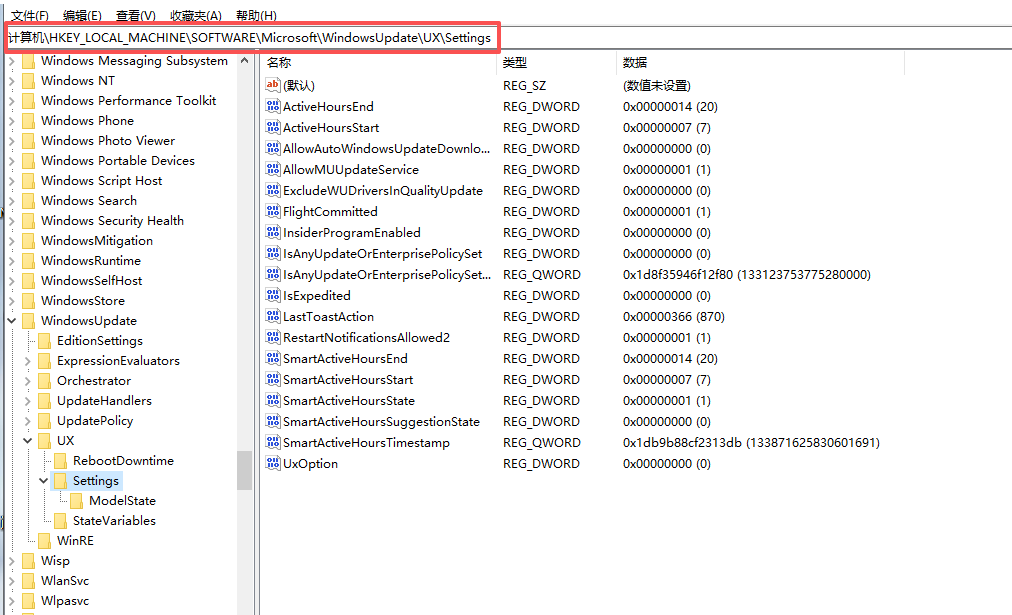1012x615 pixels.
Task: Open the 文件(F) menu
Action: click(30, 15)
